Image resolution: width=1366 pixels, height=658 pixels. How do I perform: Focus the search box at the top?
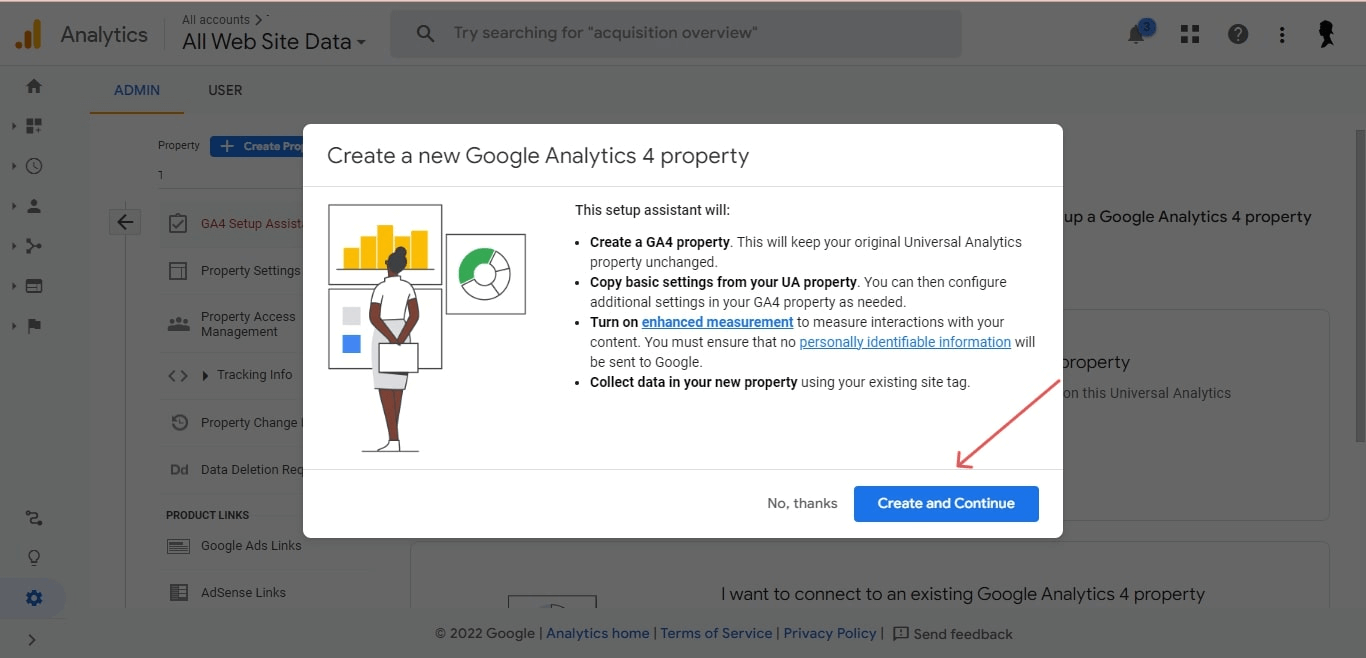[676, 34]
